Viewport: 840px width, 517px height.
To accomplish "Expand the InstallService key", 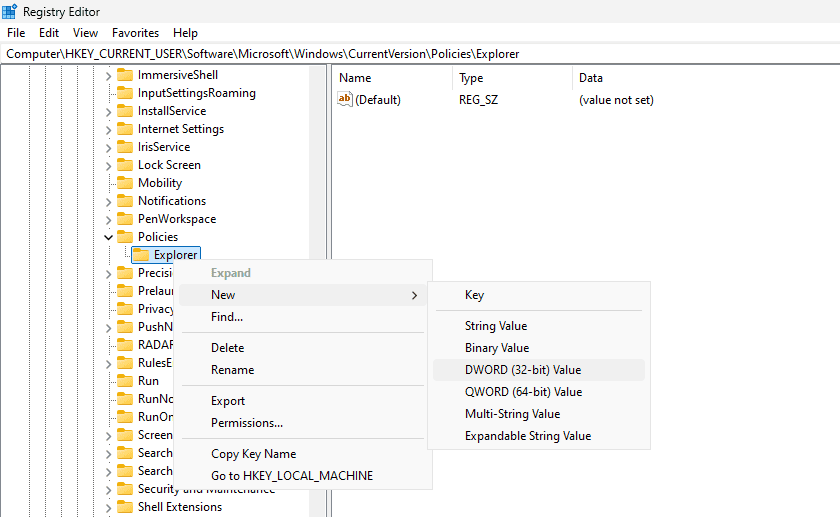I will tap(108, 111).
